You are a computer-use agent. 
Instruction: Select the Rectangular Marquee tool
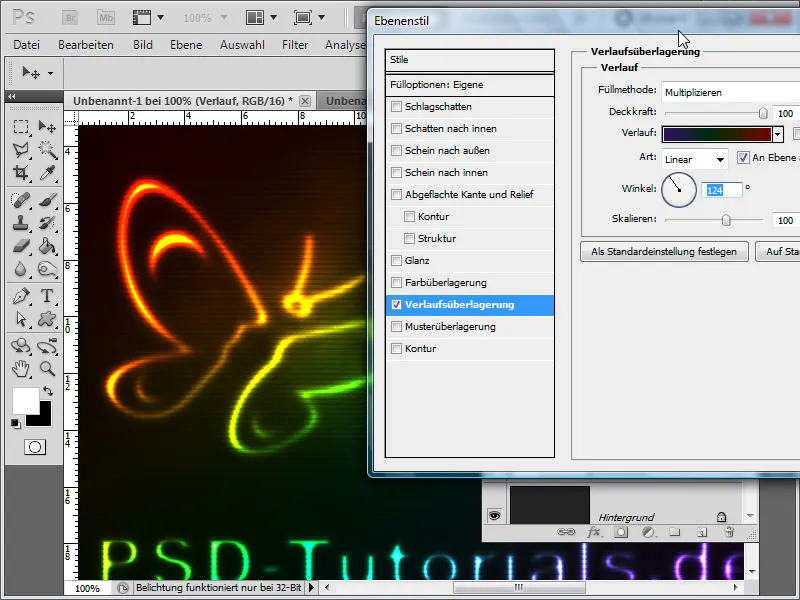coord(21,126)
